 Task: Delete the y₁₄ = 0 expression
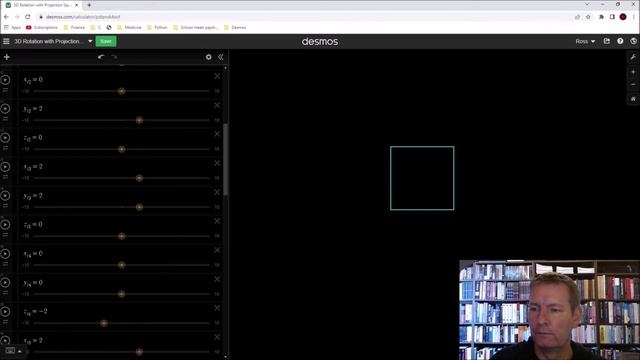pos(217,279)
